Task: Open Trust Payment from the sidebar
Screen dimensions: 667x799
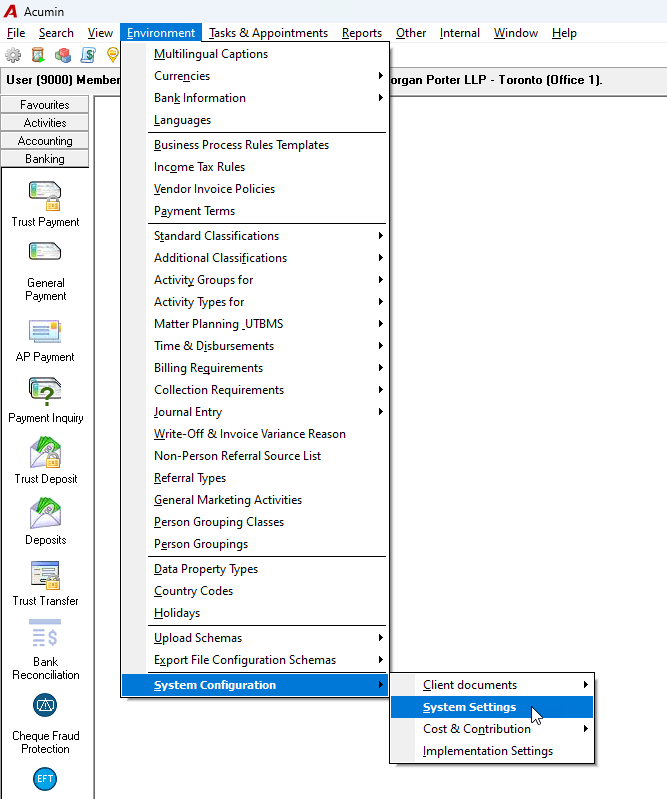Action: tap(45, 204)
